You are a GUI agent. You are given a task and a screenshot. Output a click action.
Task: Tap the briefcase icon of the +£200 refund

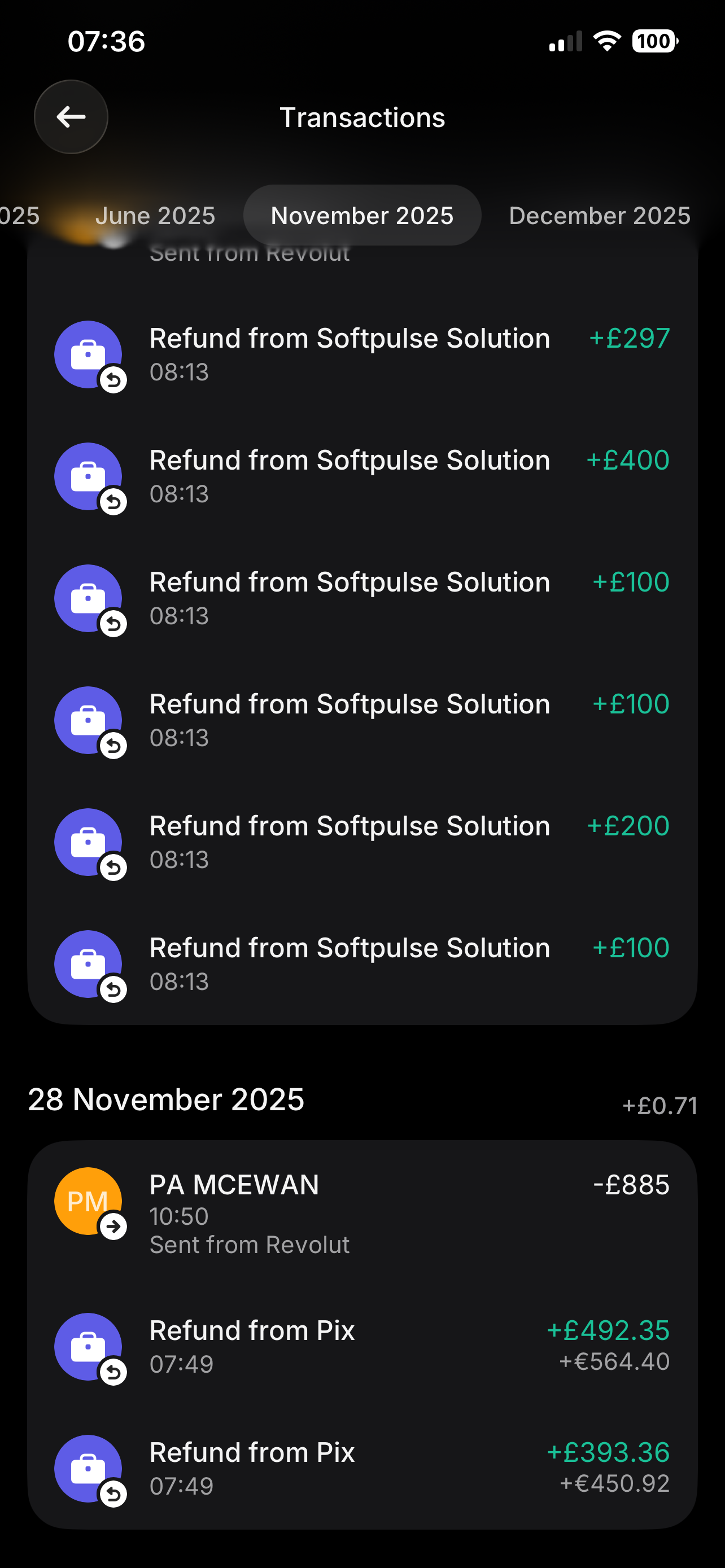point(88,842)
